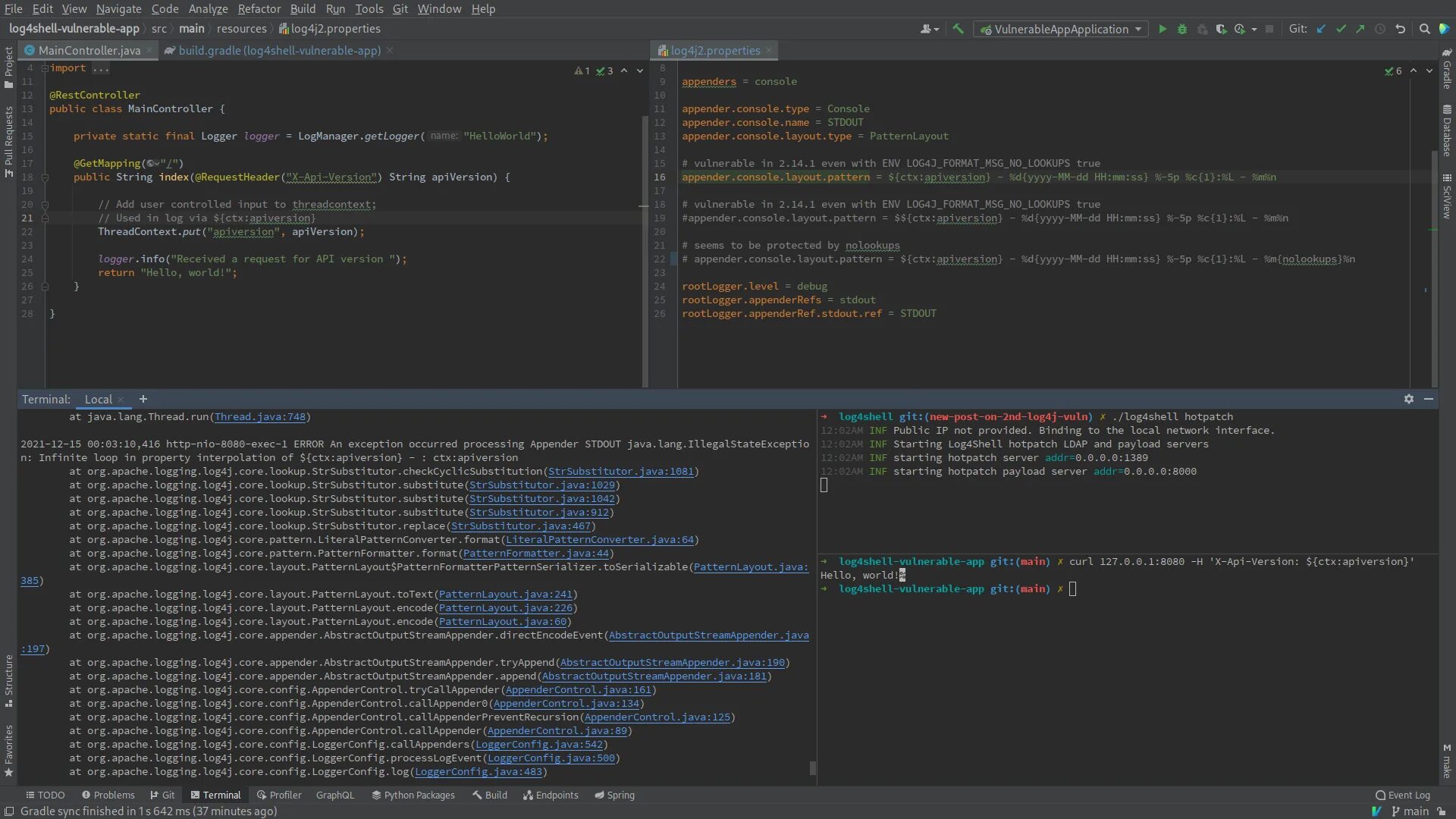Click Git push arrow icon
The width and height of the screenshot is (1456, 819).
[x=1360, y=29]
